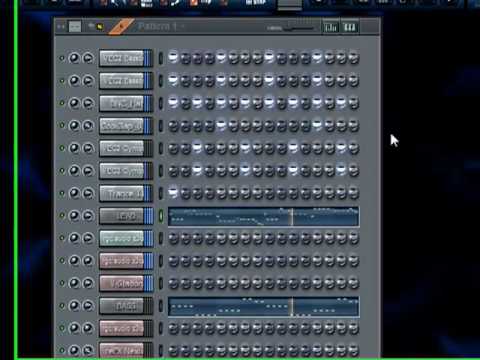The height and width of the screenshot is (360, 480).
Task: Toggle the last step of the topmost channel
Action: [353, 58]
